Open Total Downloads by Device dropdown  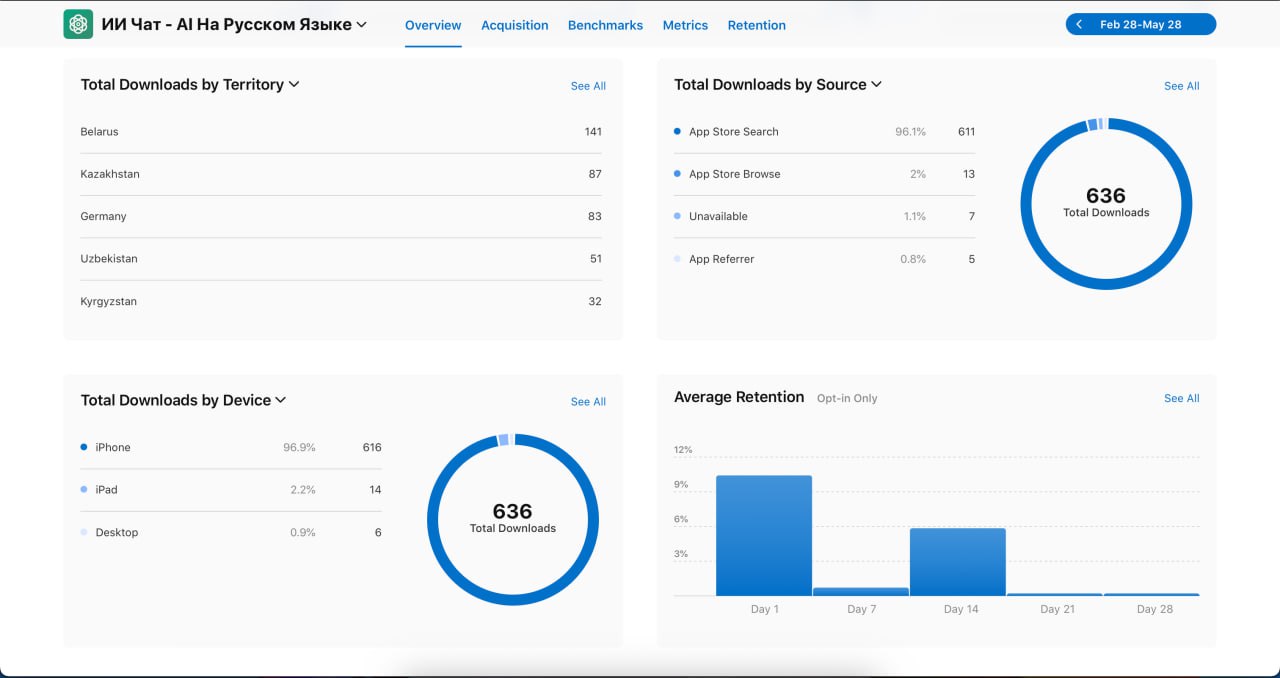click(x=281, y=400)
